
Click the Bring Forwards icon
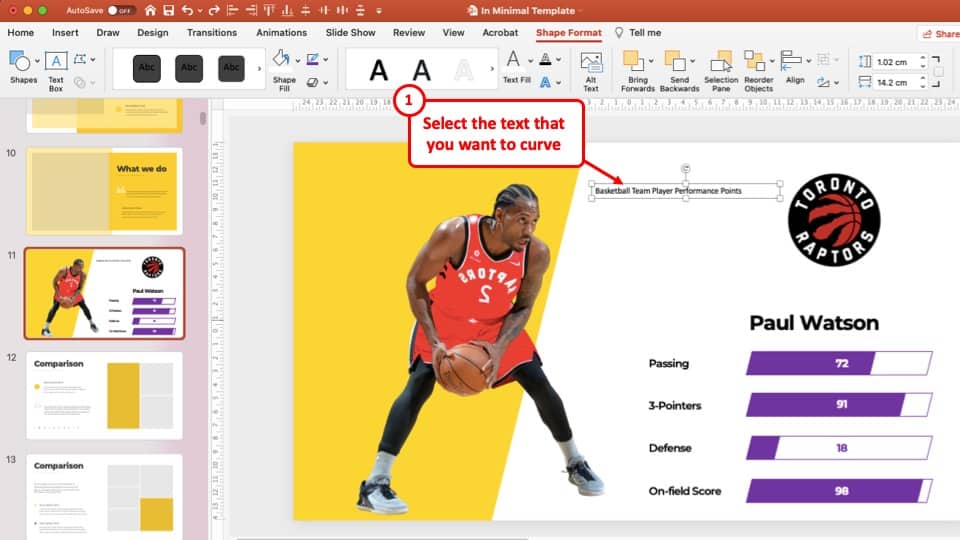[x=632, y=61]
